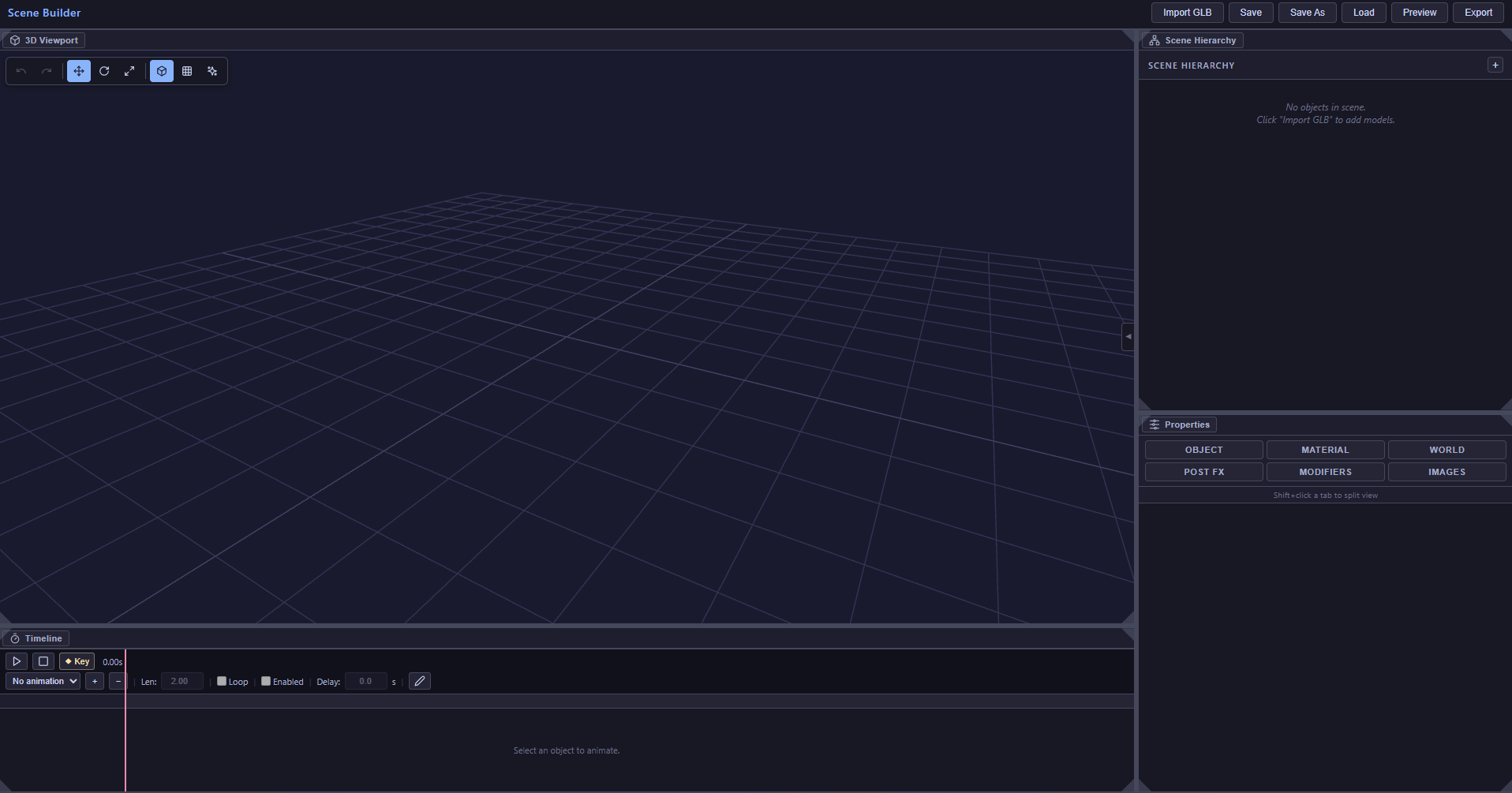Add animation with timeline plus button
Viewport: 1512px width, 793px height.
95,681
